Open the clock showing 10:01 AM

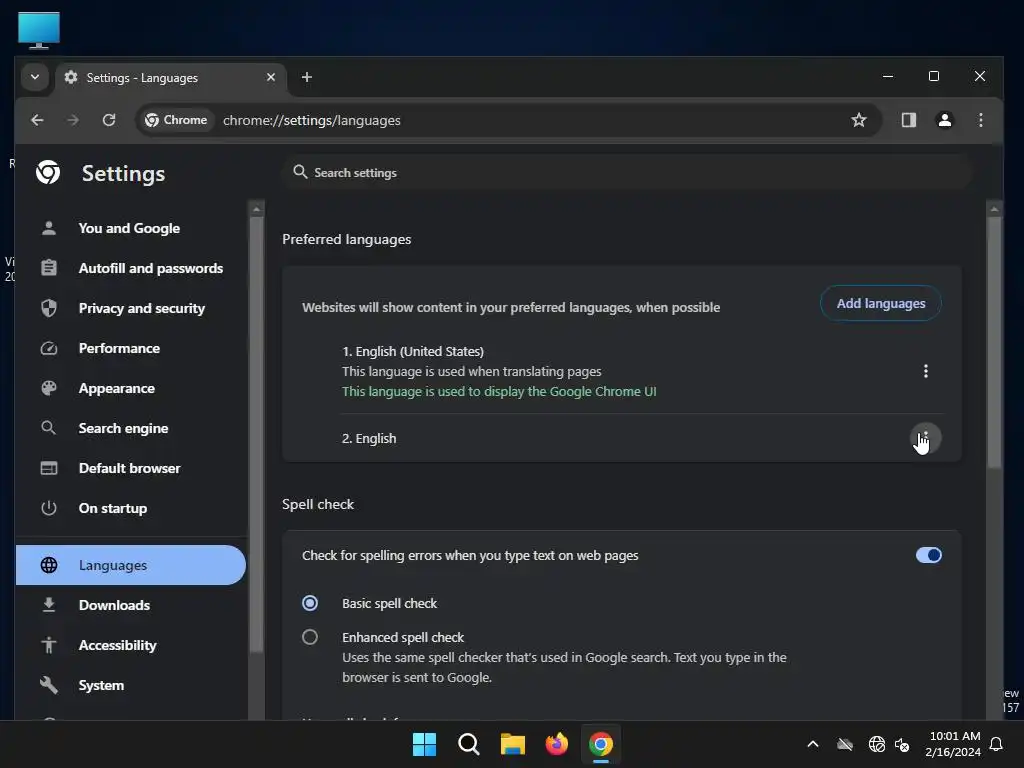coord(953,744)
